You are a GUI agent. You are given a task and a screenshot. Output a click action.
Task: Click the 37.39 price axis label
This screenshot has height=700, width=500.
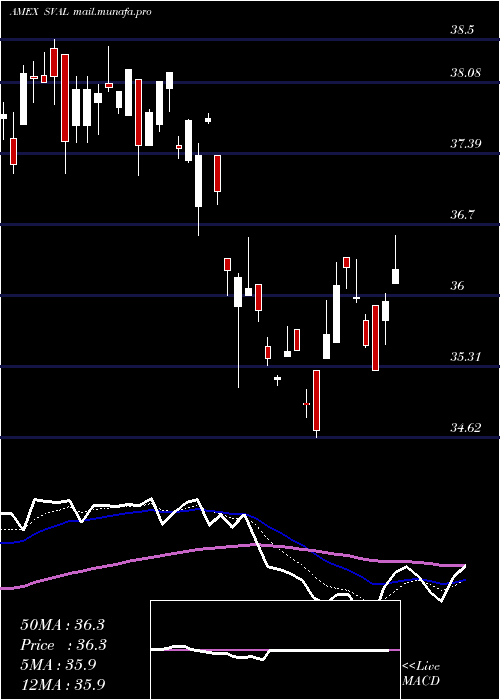coord(466,144)
